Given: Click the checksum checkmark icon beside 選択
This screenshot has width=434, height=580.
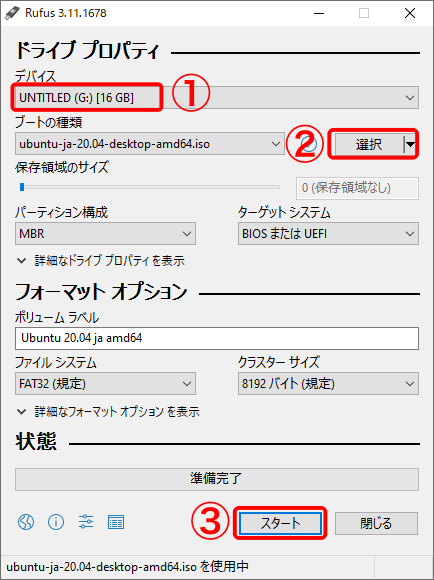Looking at the screenshot, I should point(309,144).
